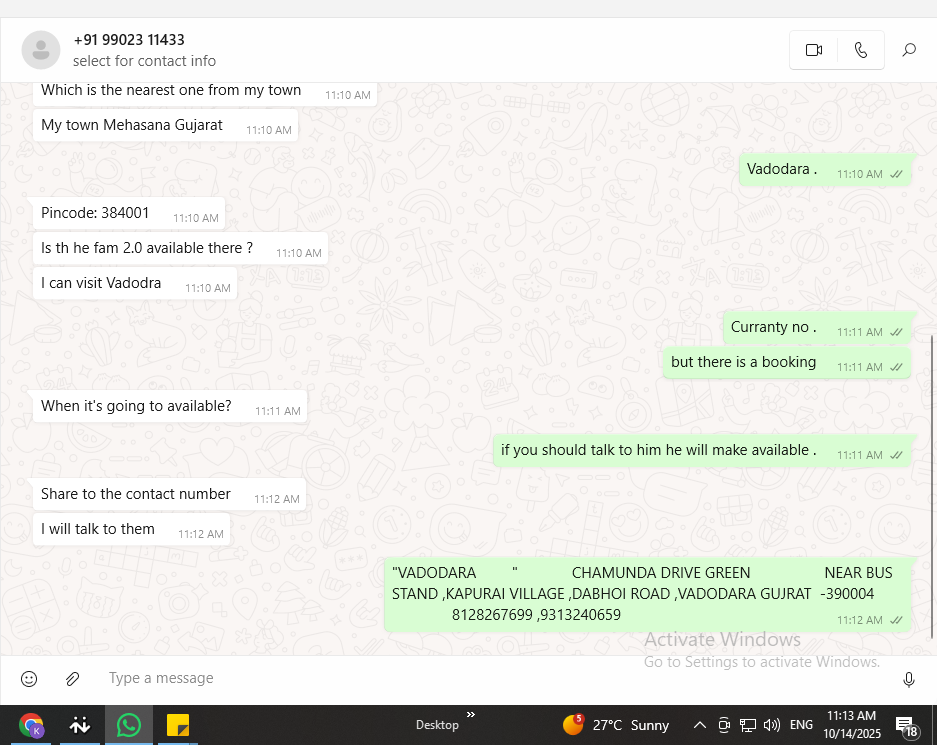Open the notification center with 18 alerts
This screenshot has width=937, height=745.
[907, 726]
